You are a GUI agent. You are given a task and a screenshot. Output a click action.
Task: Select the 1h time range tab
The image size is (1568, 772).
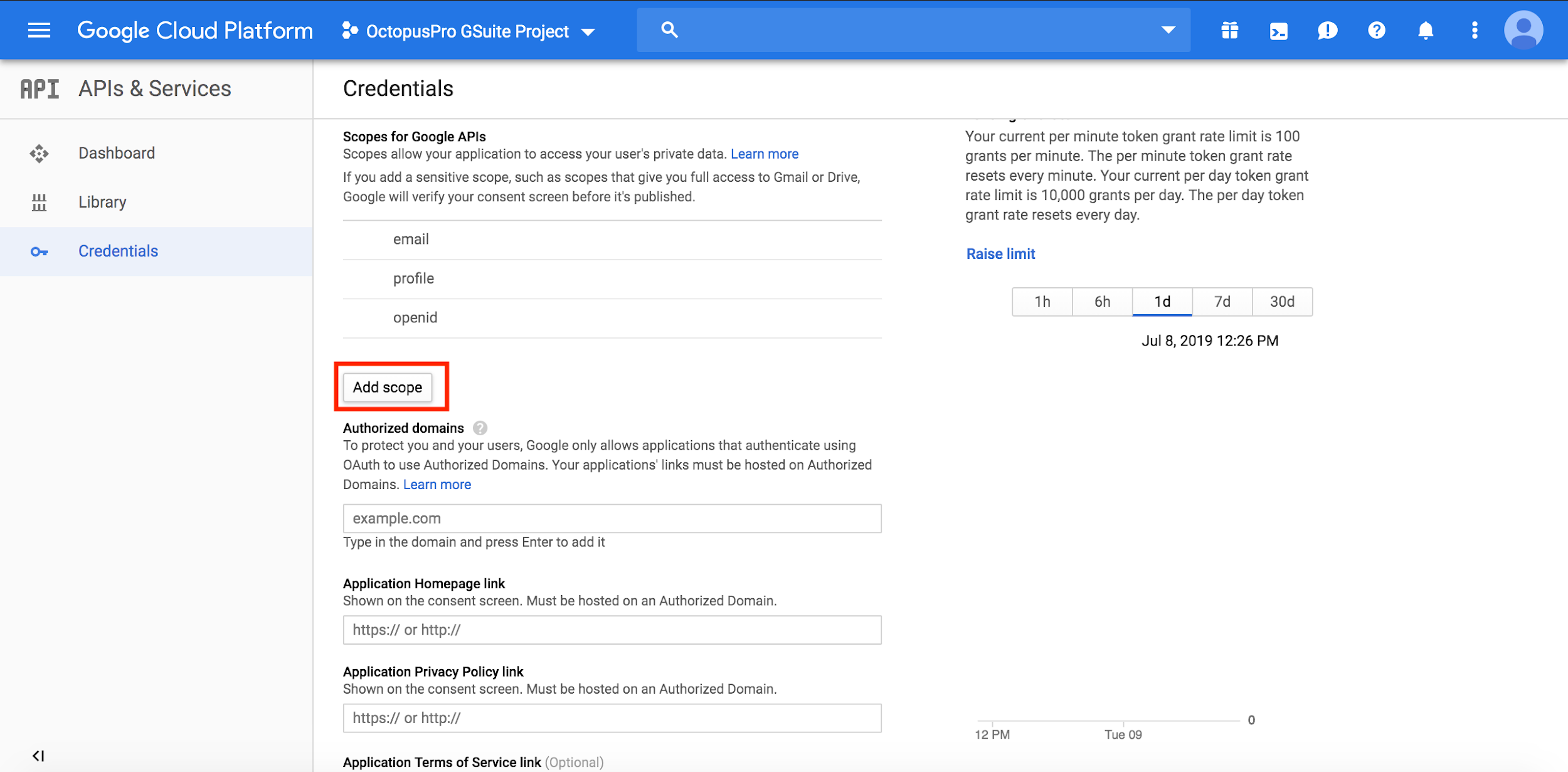[1042, 302]
